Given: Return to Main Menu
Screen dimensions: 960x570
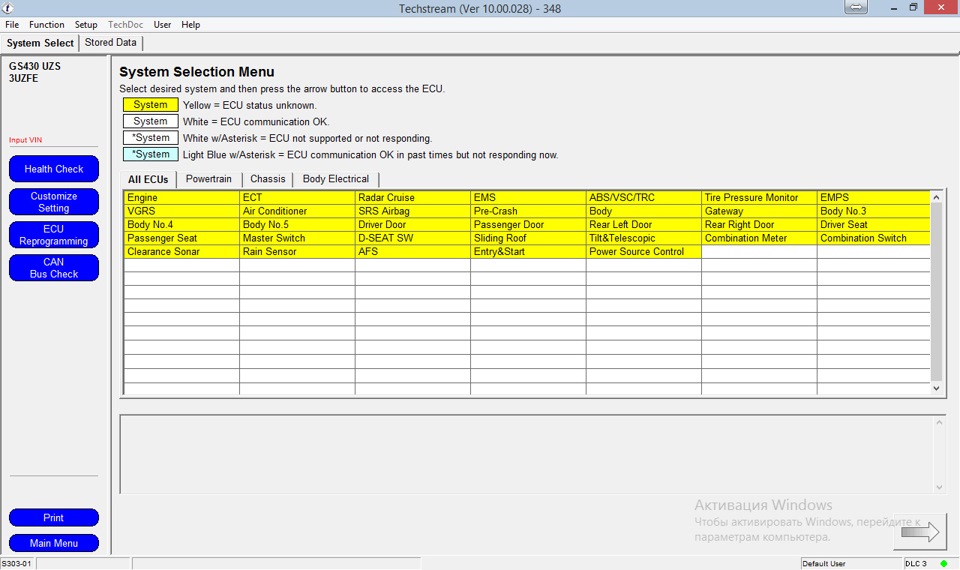Looking at the screenshot, I should tap(54, 543).
